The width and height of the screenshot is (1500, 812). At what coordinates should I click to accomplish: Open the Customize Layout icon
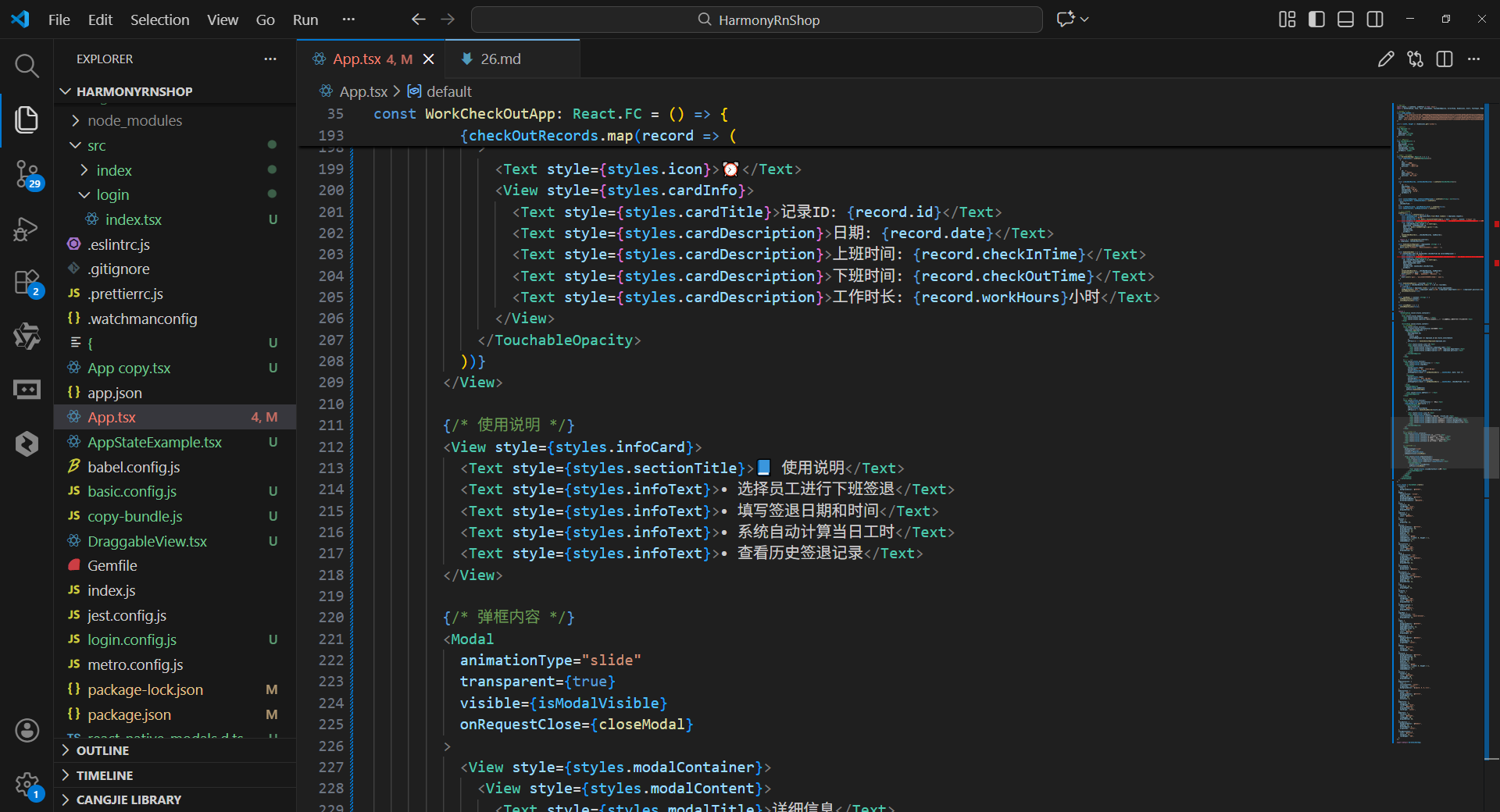pos(1287,20)
